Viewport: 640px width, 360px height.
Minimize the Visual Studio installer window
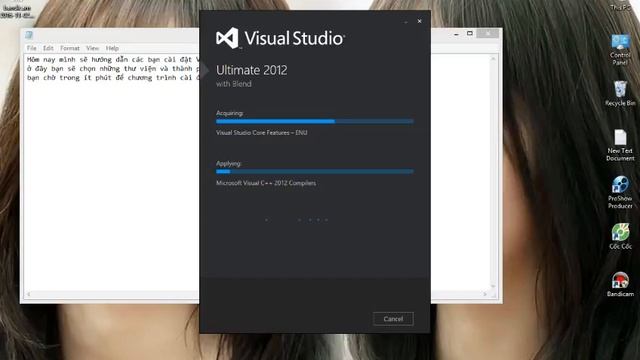406,22
